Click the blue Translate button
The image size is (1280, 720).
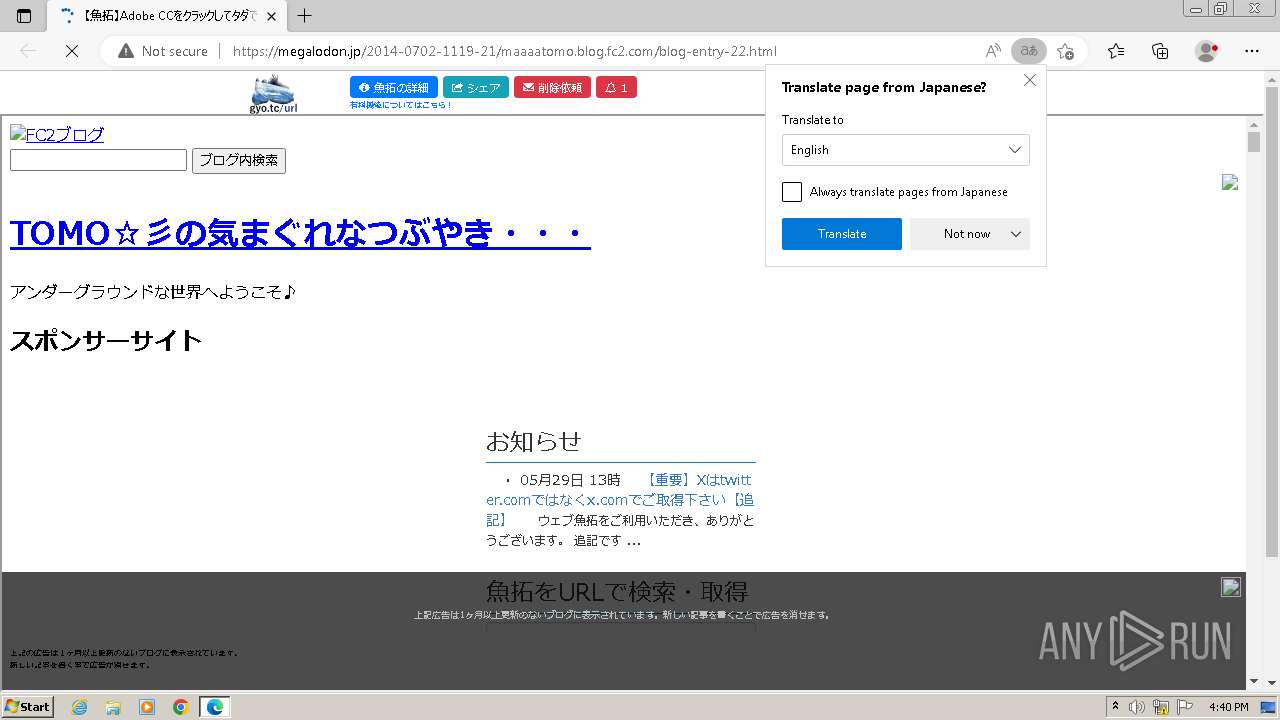842,234
